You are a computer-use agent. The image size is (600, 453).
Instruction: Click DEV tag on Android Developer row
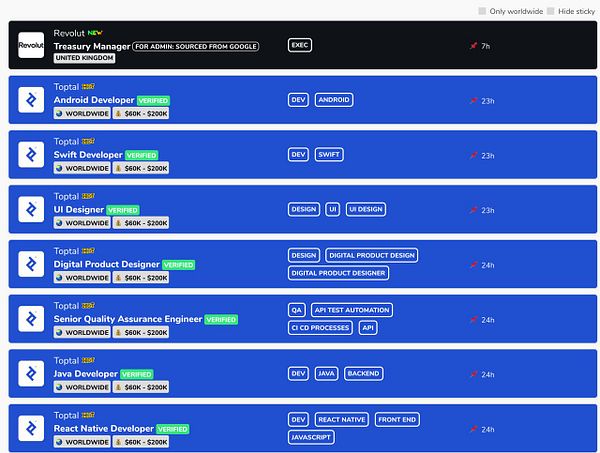pos(298,100)
